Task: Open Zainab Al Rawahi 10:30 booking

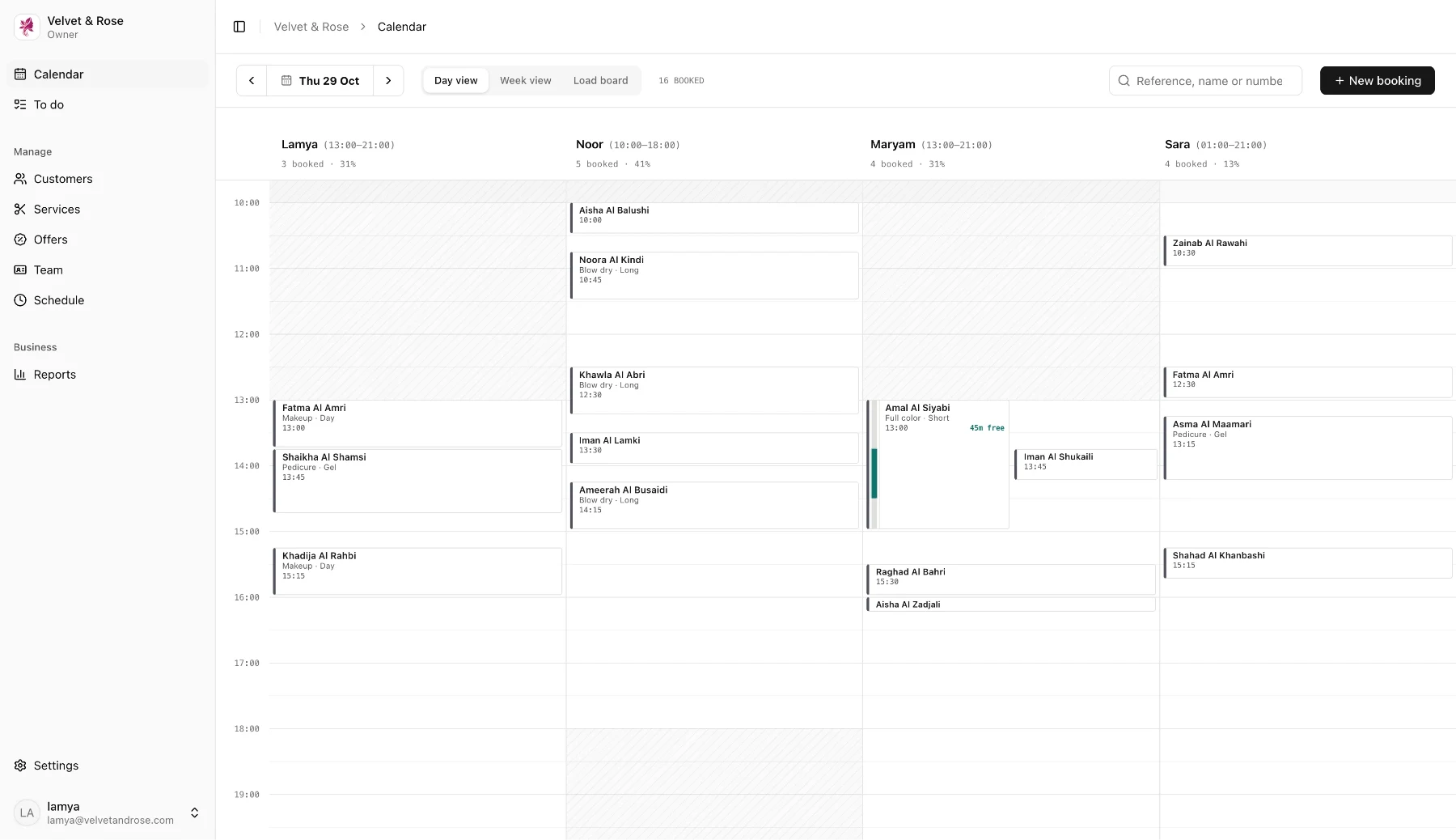Action: (x=1308, y=251)
